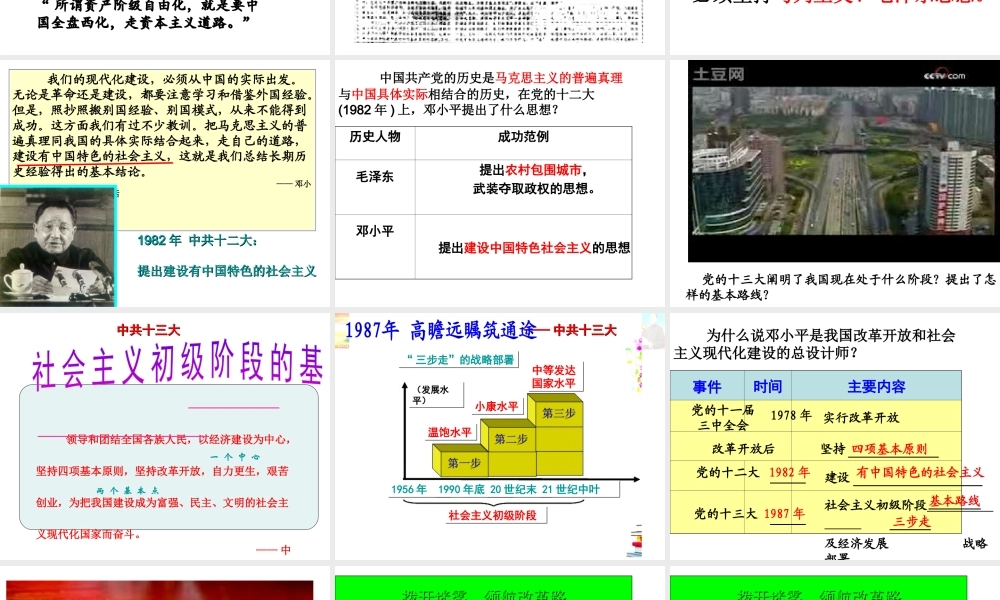Click the large purple heading 社会主义初级阶段的基
The height and width of the screenshot is (600, 1000).
[177, 365]
